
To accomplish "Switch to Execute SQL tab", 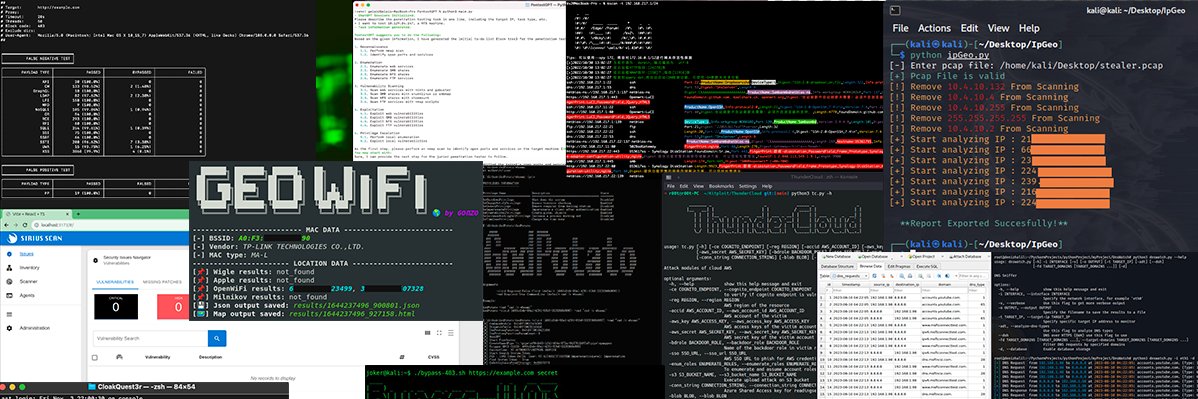I will click(x=927, y=267).
